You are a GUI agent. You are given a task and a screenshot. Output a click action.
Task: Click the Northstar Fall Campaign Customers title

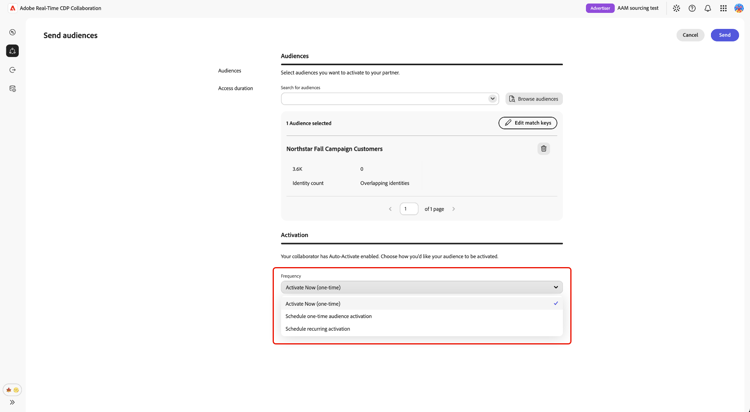click(x=334, y=149)
